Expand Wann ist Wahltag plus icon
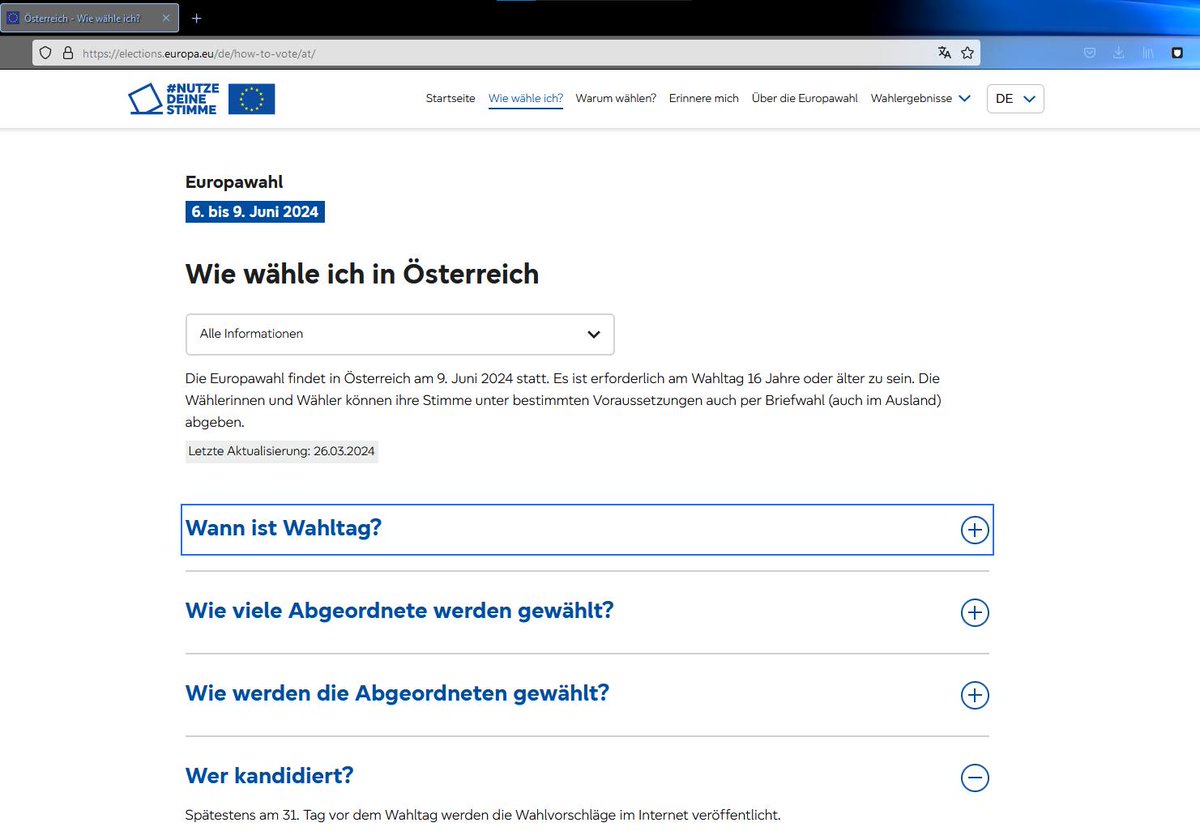The height and width of the screenshot is (831, 1200). point(974,530)
